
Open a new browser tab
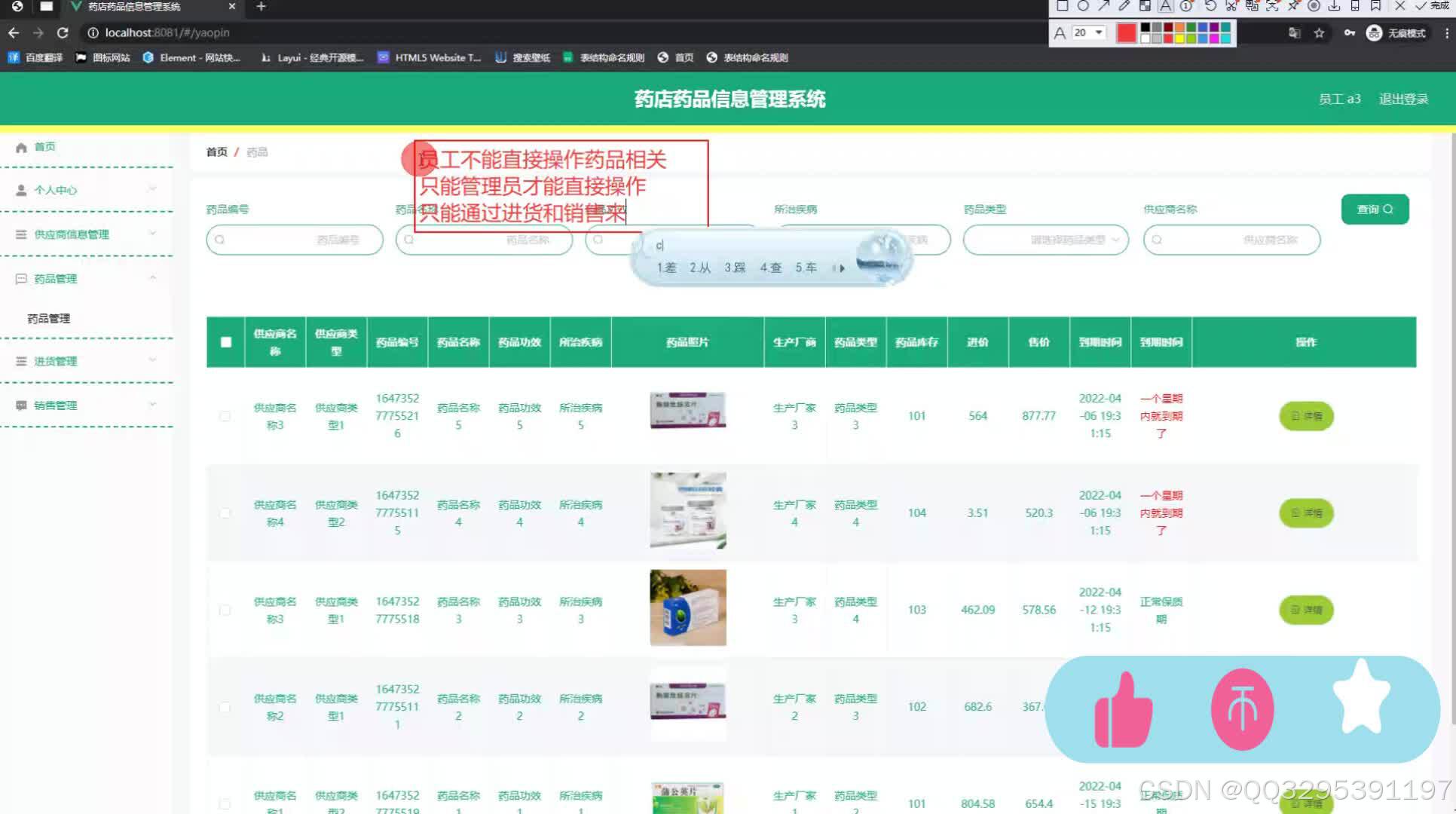261,6
